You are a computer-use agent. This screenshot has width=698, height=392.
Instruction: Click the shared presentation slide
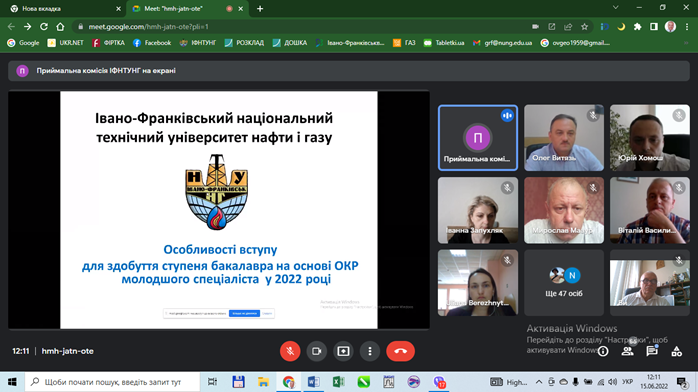(219, 210)
